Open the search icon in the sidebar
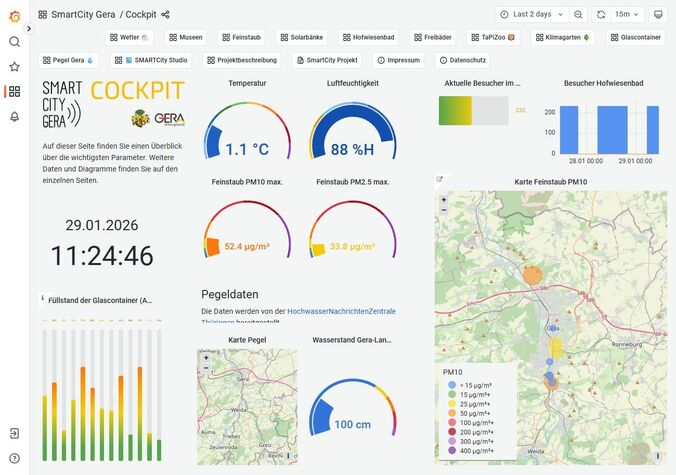The height and width of the screenshot is (475, 676). tap(15, 42)
